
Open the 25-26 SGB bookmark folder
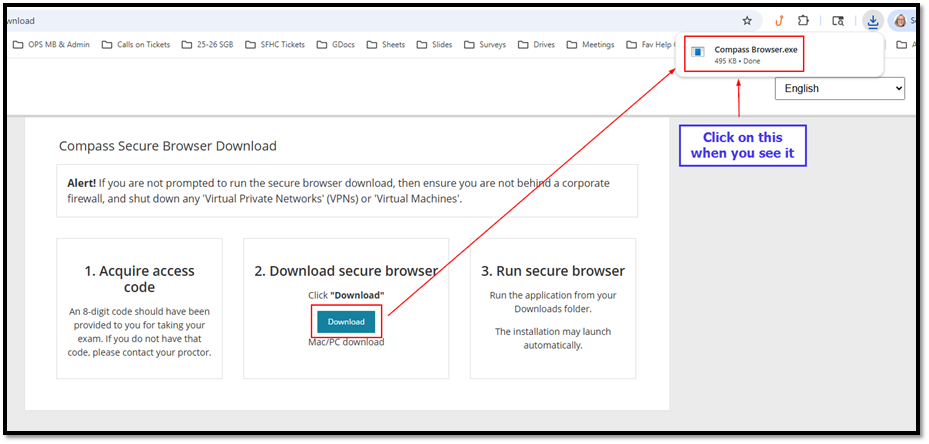click(207, 44)
